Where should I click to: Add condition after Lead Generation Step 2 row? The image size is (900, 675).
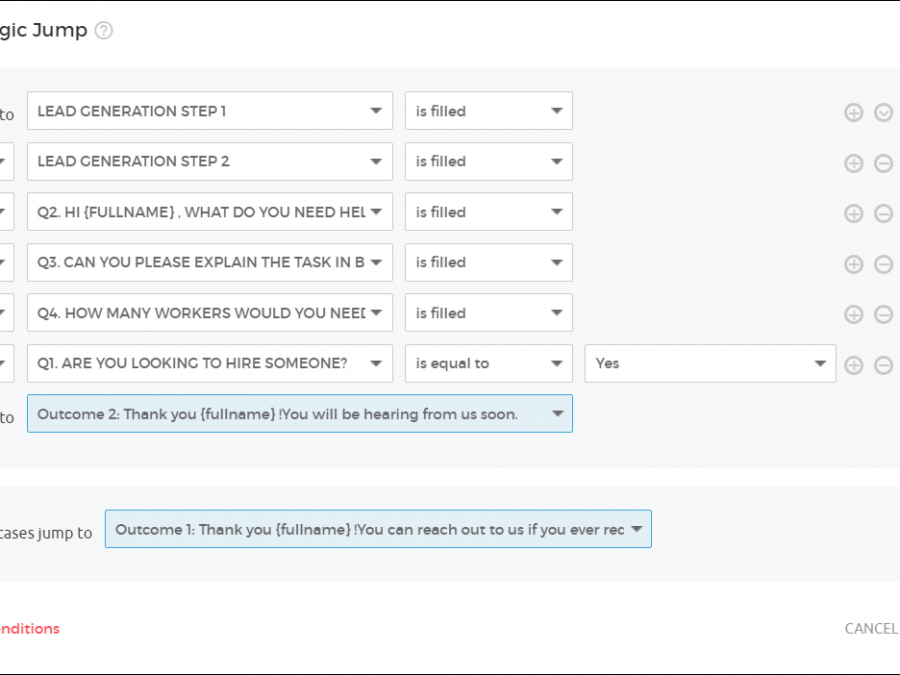click(853, 163)
